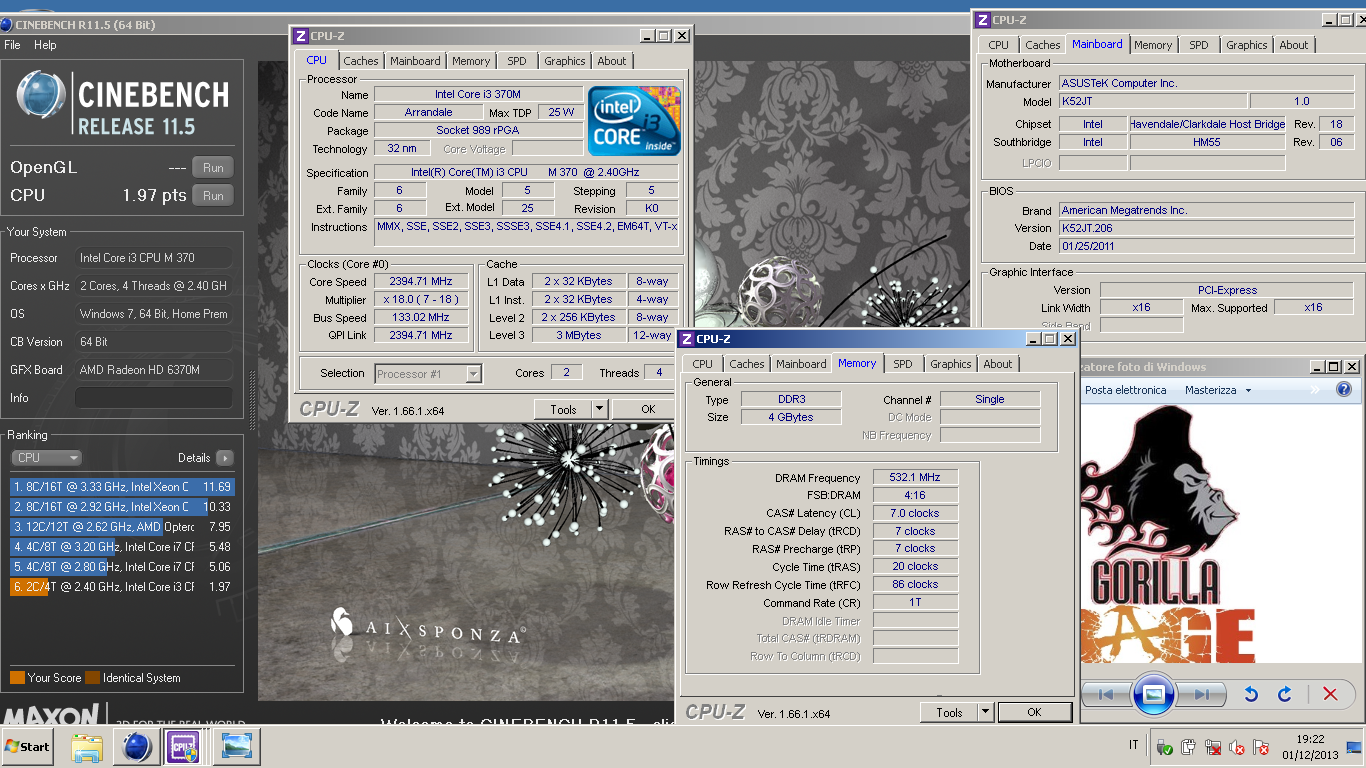Select the CPU-Z taskbar icon
The image size is (1366, 768).
pyautogui.click(x=186, y=747)
